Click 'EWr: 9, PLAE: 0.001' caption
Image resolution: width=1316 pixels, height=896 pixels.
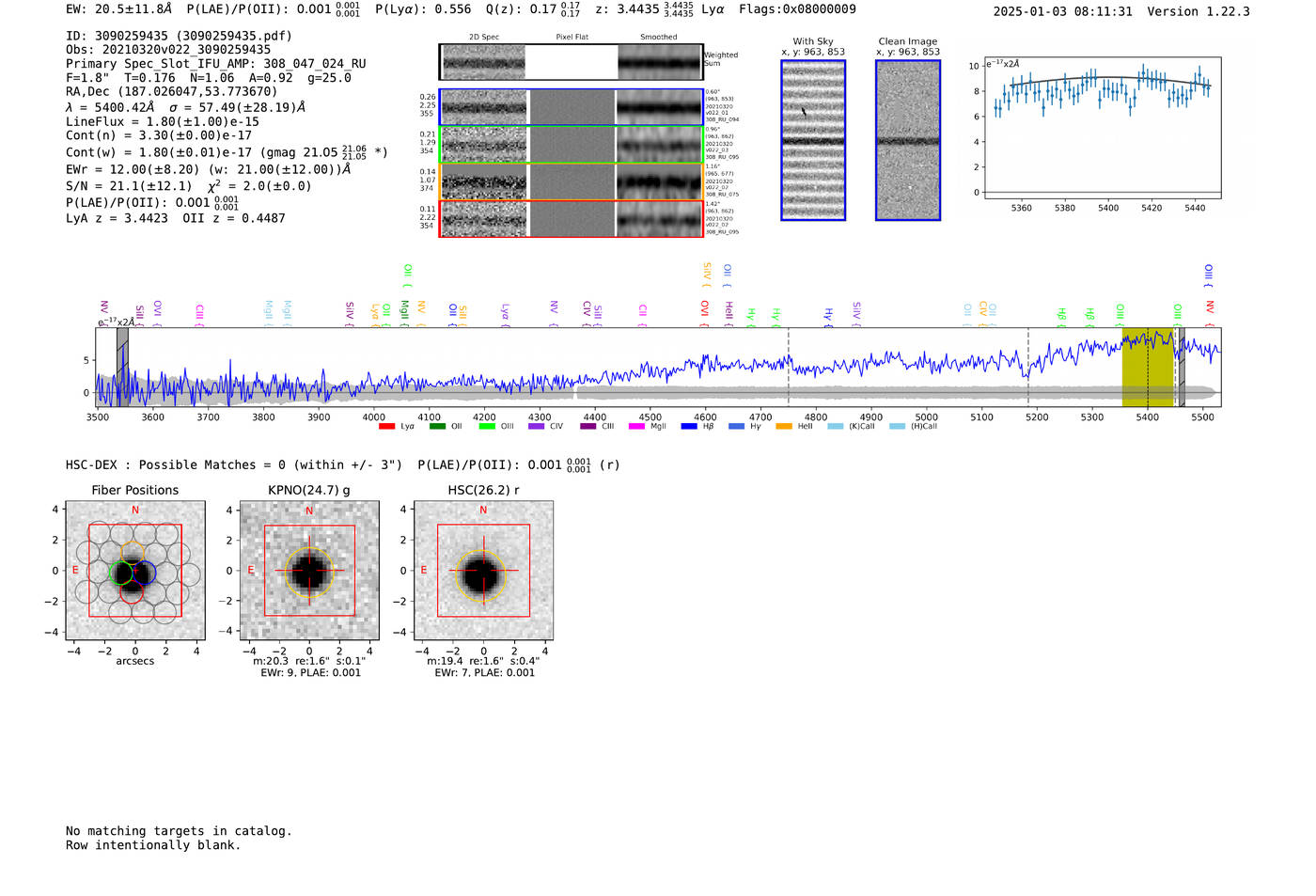tap(310, 673)
